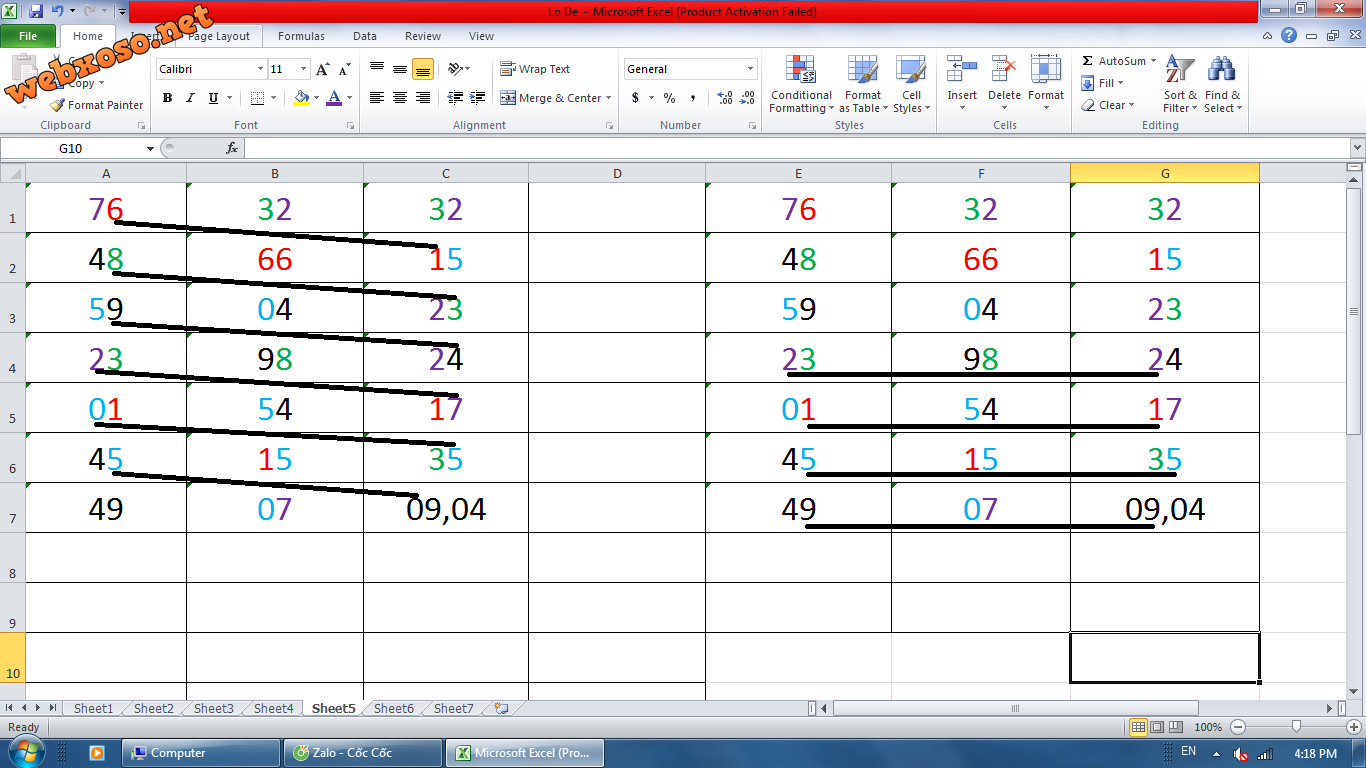
Task: Click the Zoom In plus button
Action: (1352, 727)
